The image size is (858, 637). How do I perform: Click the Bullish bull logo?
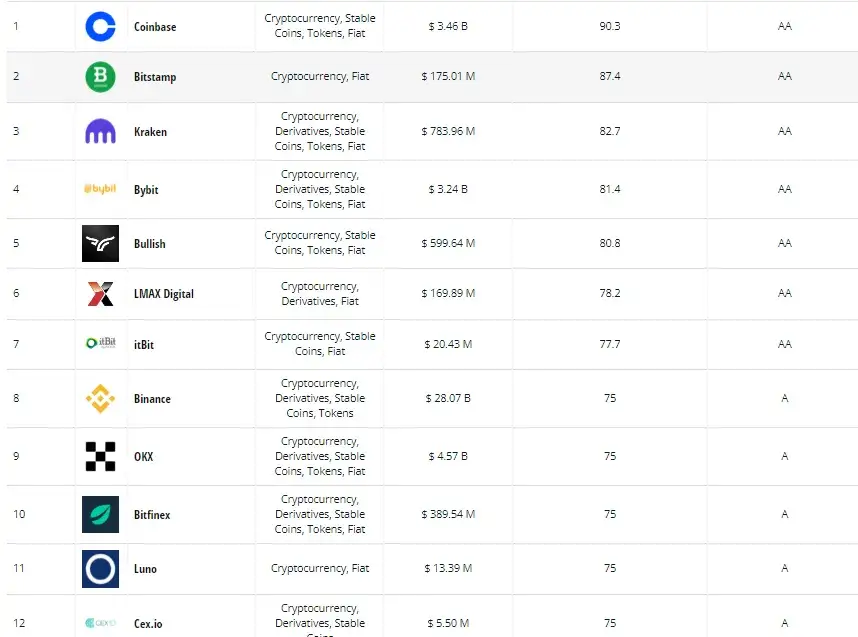coord(101,243)
